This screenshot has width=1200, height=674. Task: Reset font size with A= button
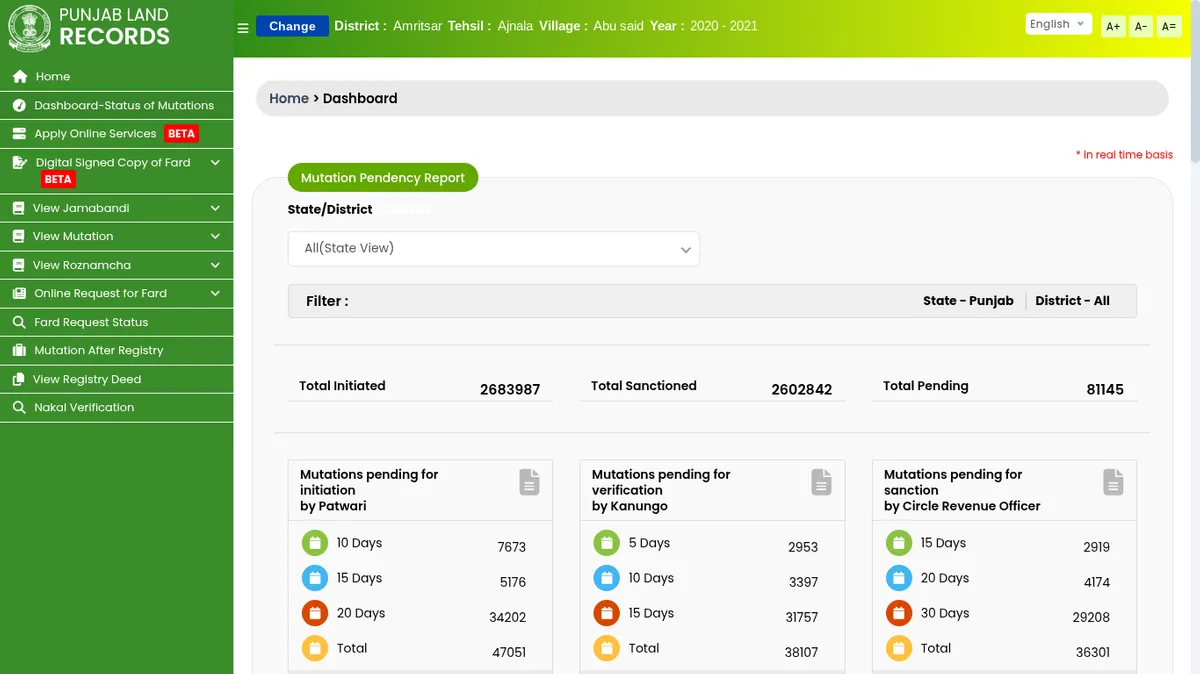click(x=1168, y=27)
